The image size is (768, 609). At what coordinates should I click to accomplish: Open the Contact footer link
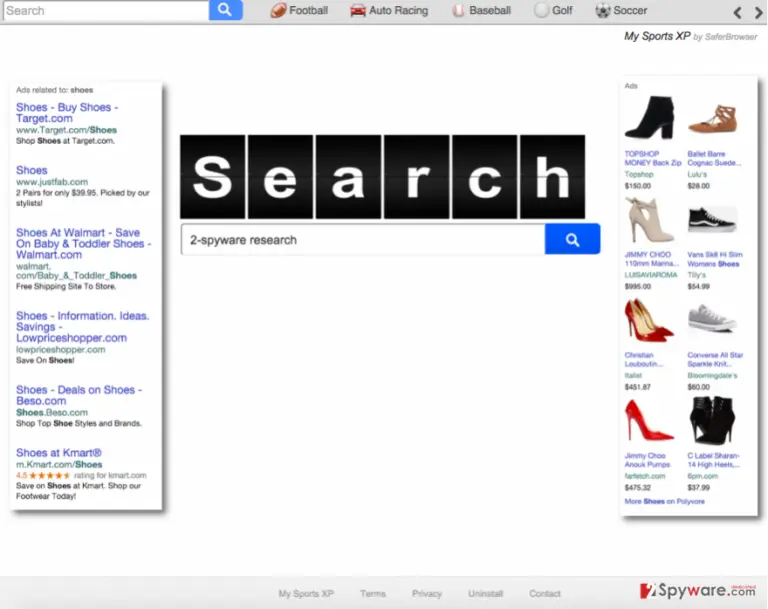click(x=545, y=593)
